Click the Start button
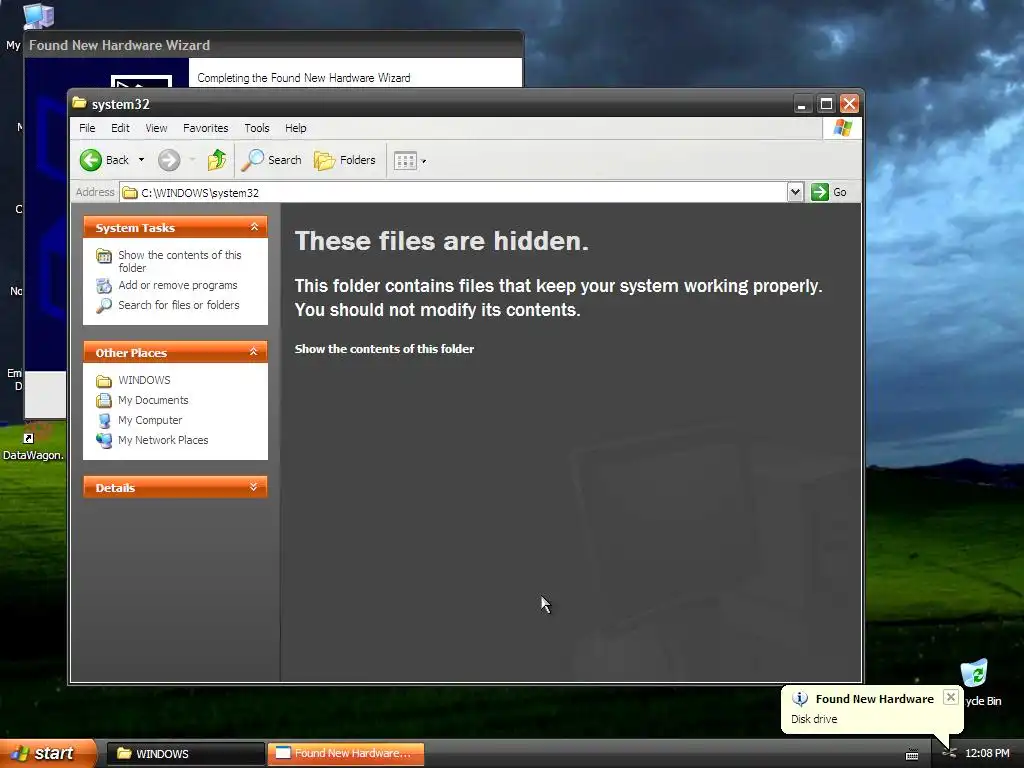 coord(48,754)
